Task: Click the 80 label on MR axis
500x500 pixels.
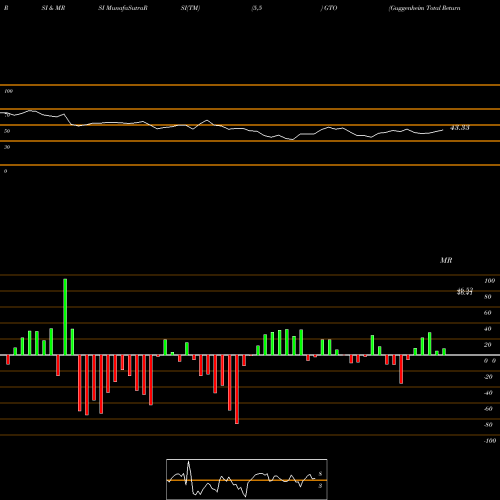Action: pyautogui.click(x=488, y=297)
